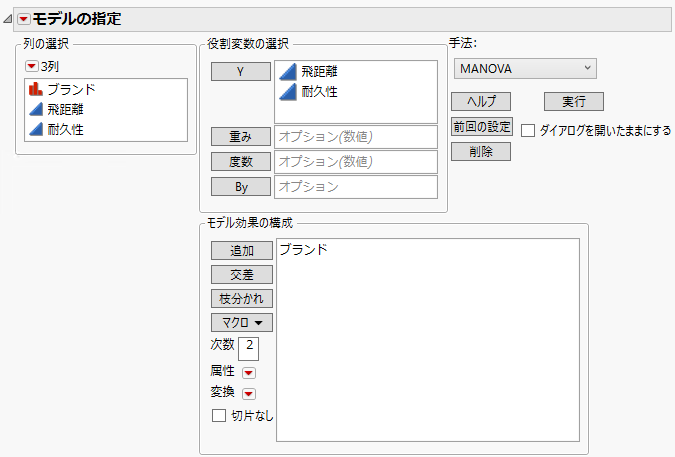This screenshot has height=457, width=675.
Task: Collapse the モデルの指定 outline with the gray disclosure triangle
Action: (7, 19)
